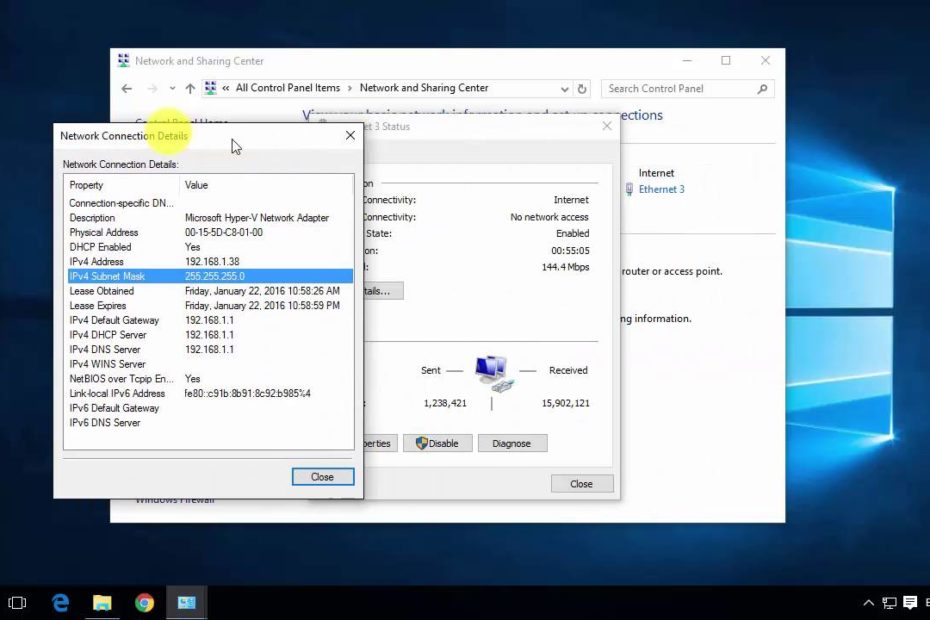Open Microsoft Edge from the taskbar
The width and height of the screenshot is (930, 620).
(x=60, y=602)
